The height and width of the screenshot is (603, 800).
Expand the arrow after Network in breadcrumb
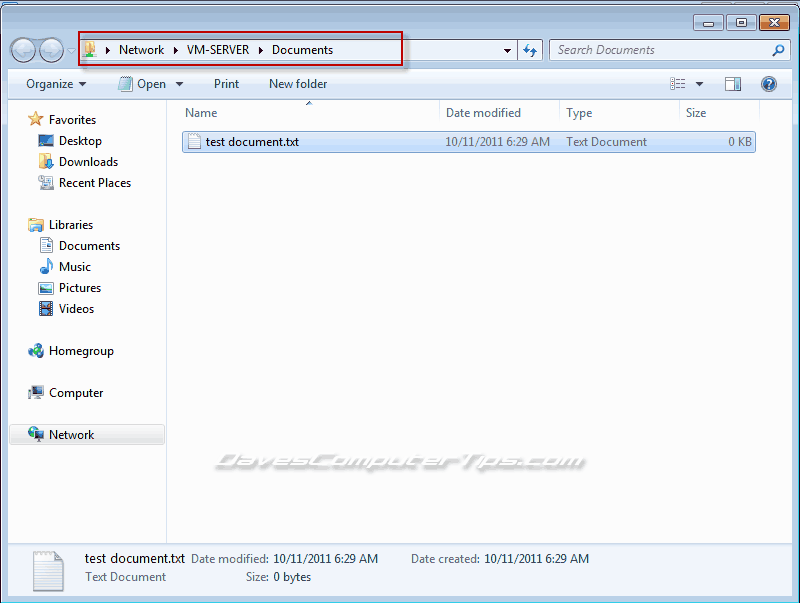176,50
